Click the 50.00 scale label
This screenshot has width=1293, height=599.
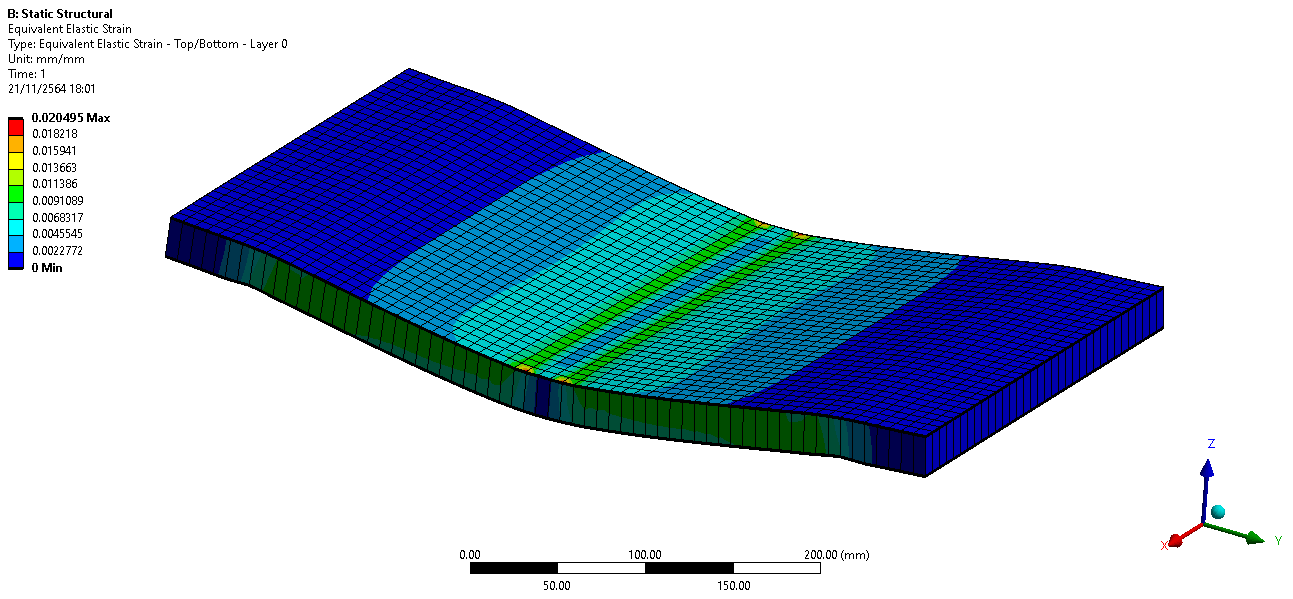coord(556,586)
